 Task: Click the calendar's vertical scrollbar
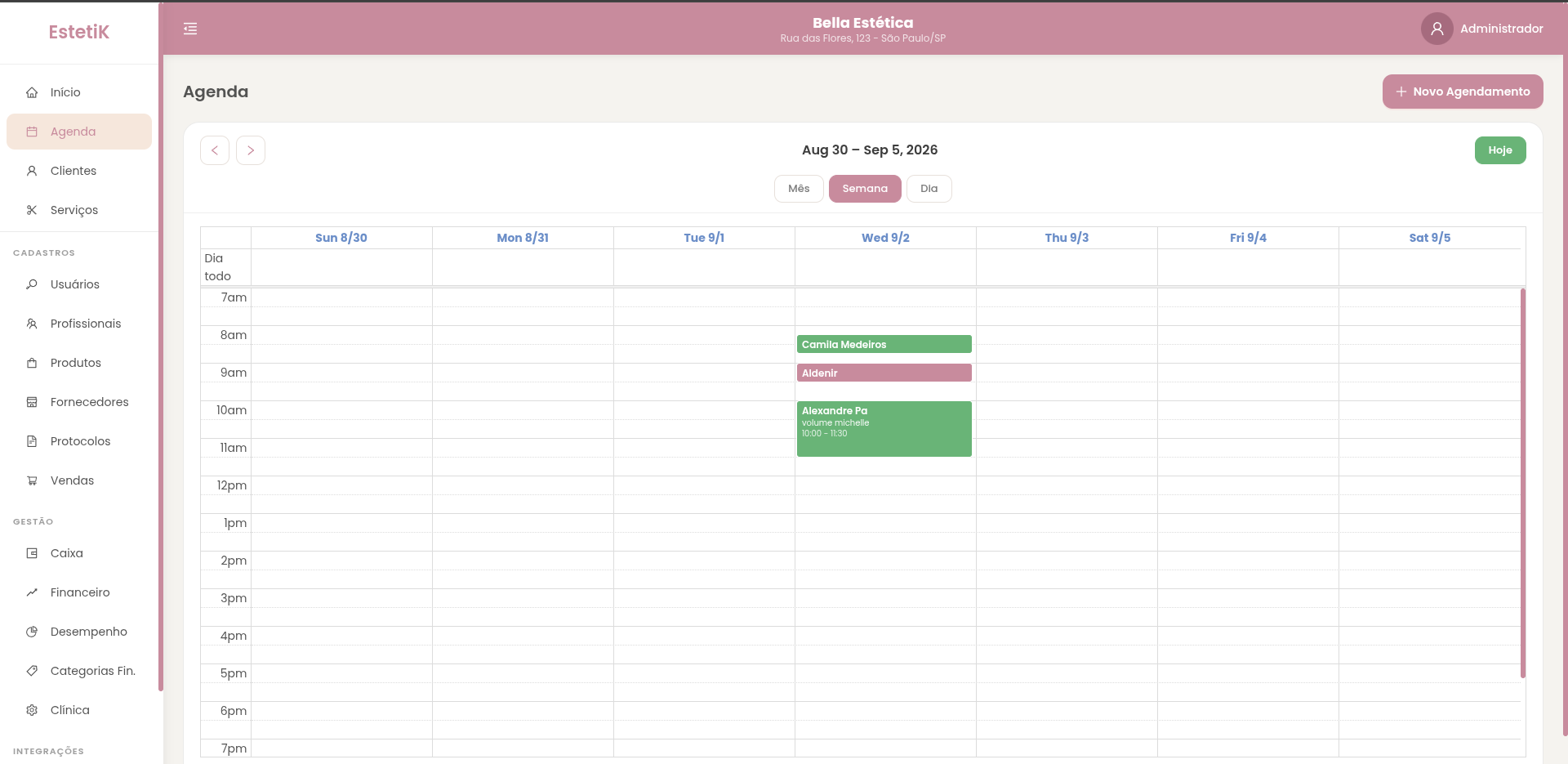[x=1523, y=483]
